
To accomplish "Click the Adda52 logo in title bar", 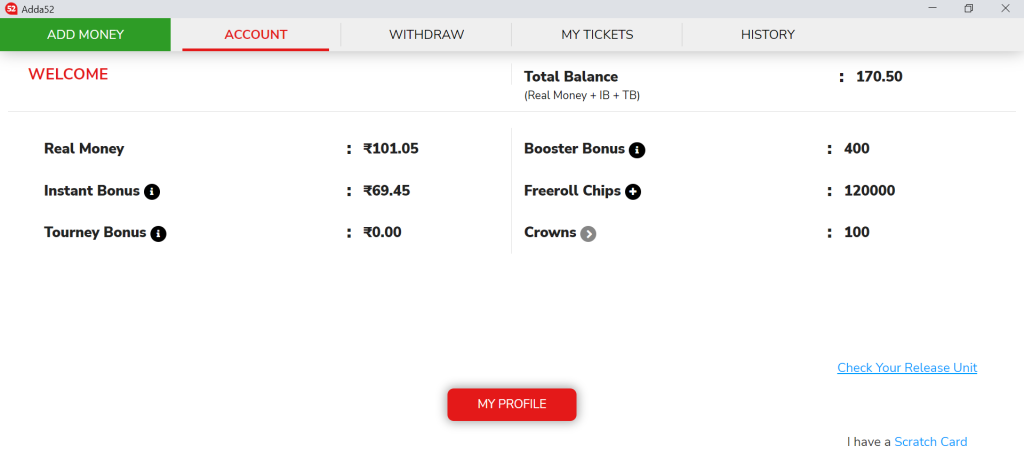I will (10, 8).
